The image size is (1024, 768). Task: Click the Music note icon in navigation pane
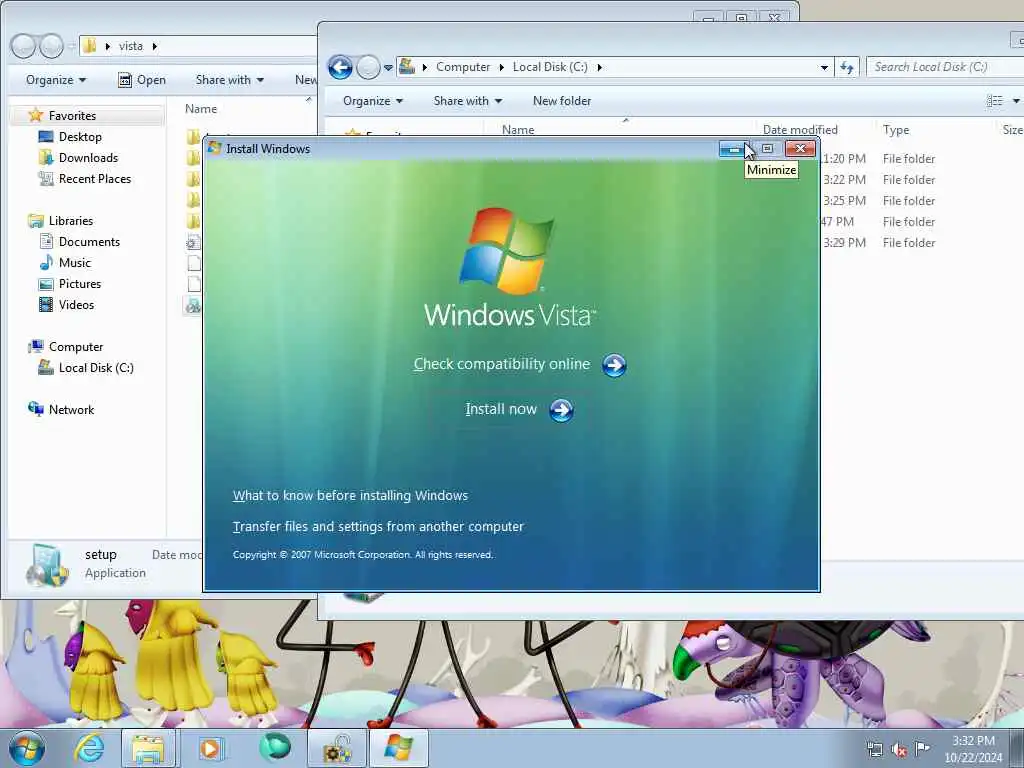point(46,263)
